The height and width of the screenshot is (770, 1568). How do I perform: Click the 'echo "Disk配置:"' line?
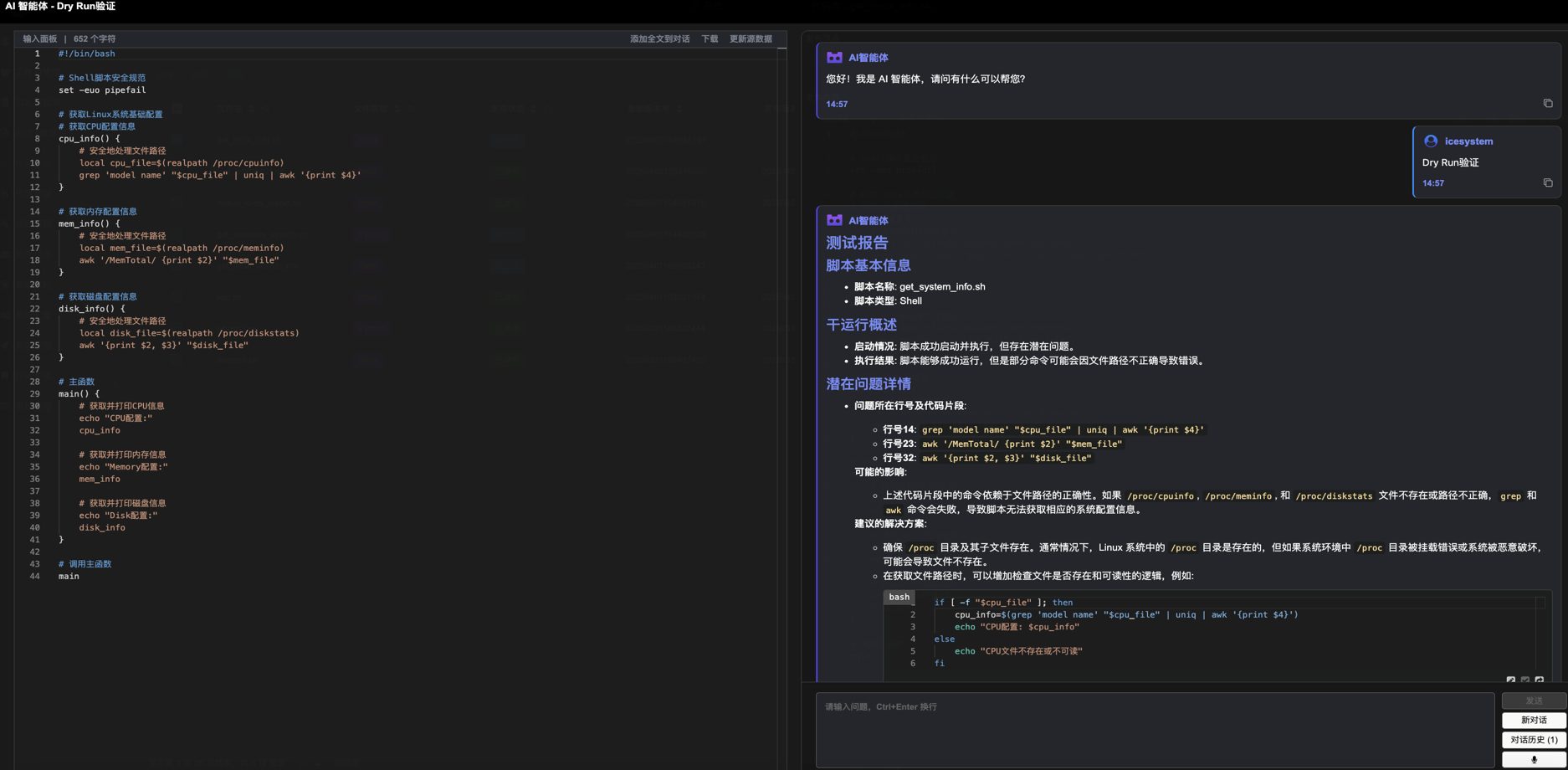[x=118, y=516]
